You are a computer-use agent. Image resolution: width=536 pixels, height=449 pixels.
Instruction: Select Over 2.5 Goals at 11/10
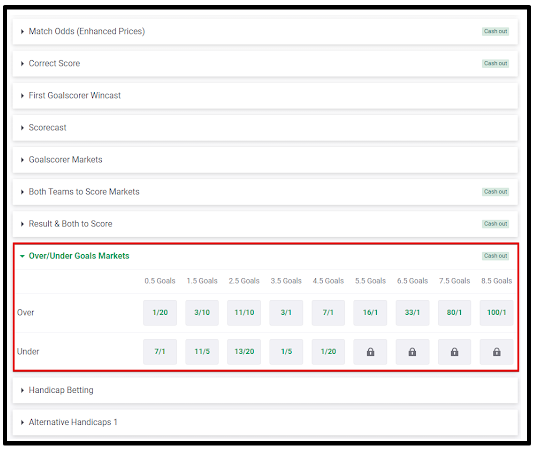coord(244,313)
